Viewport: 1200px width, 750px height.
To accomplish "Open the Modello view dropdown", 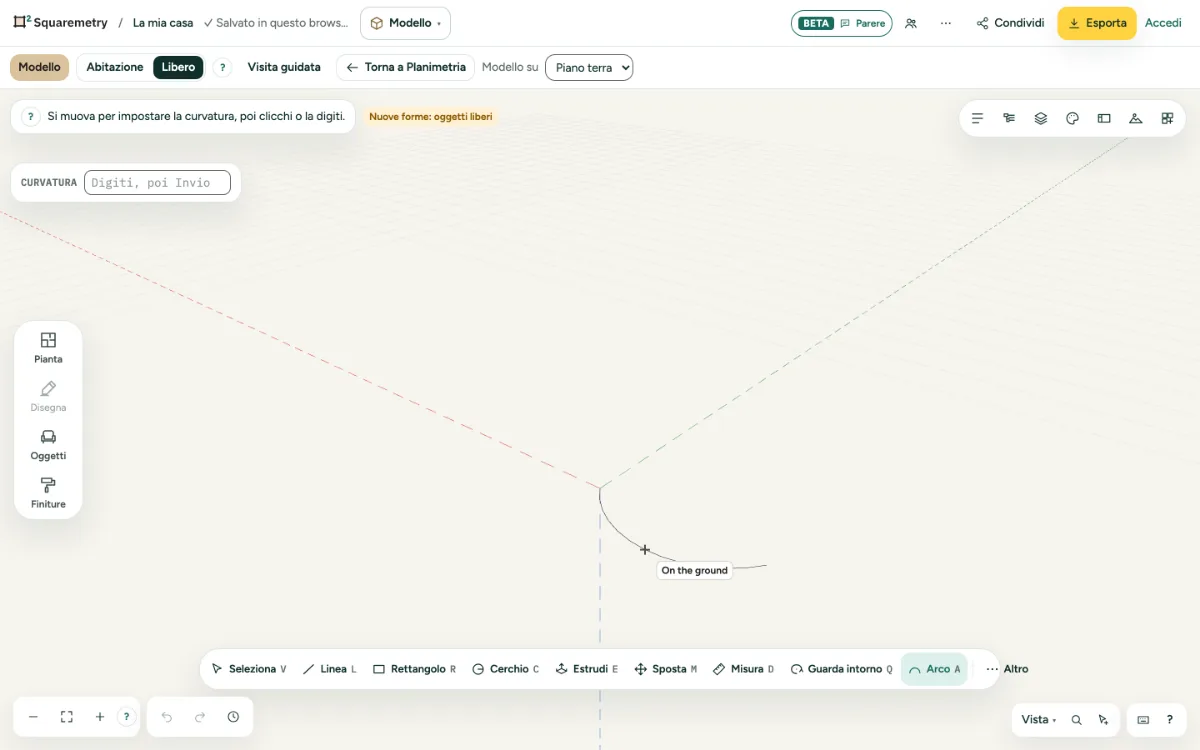I will click(405, 23).
